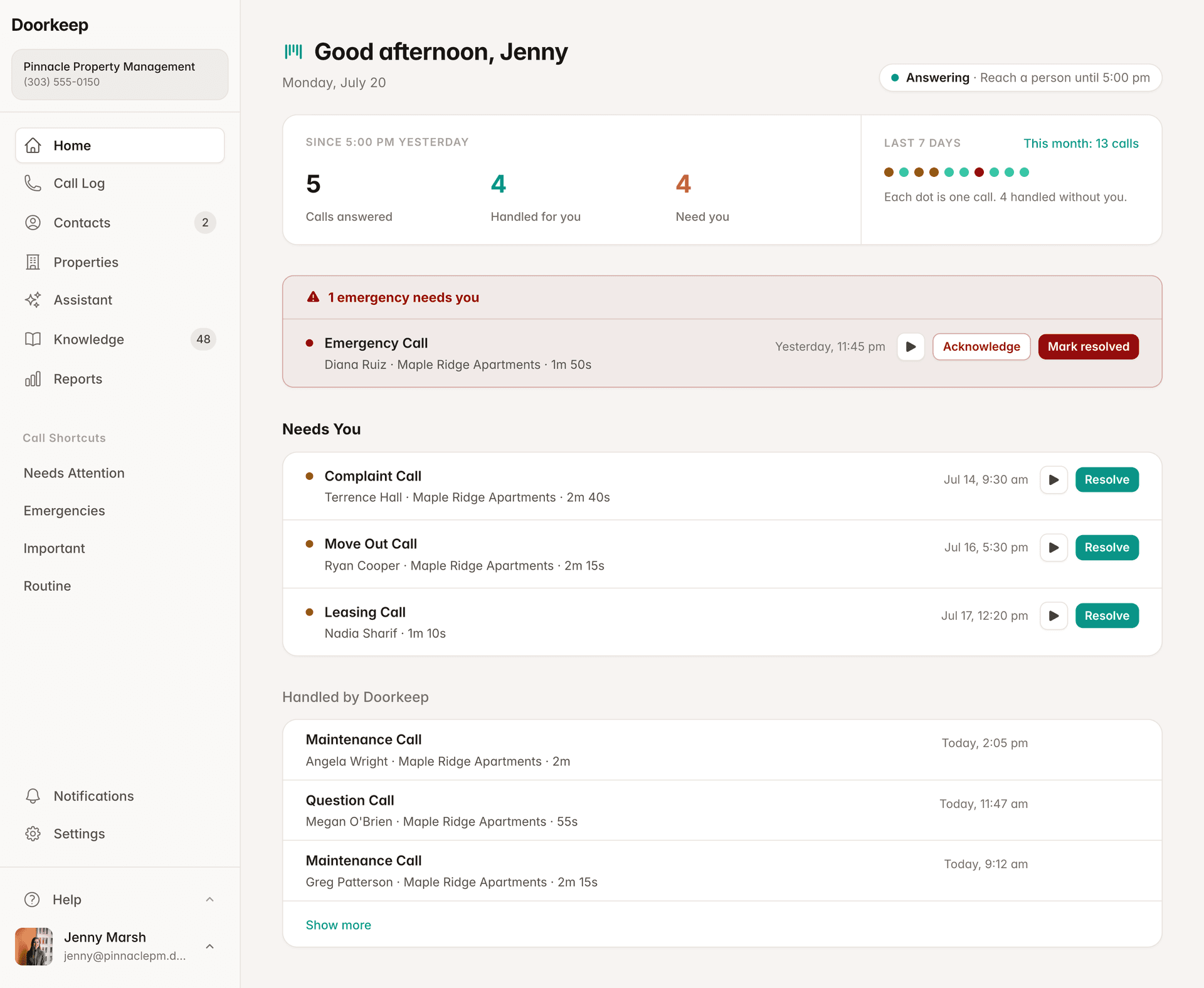Viewport: 1204px width, 988px height.
Task: Open the Angela Wright Maintenance Call row
Action: coord(722,750)
